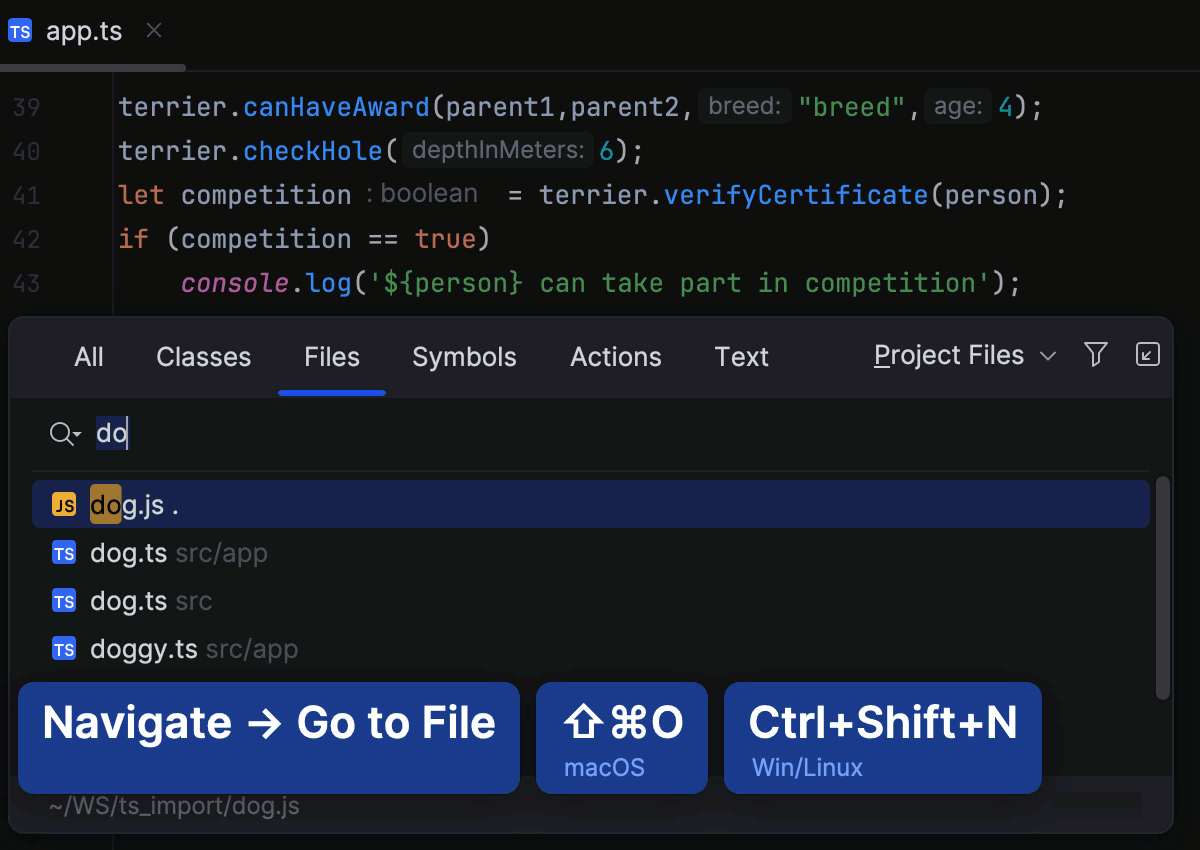Image resolution: width=1200 pixels, height=850 pixels.
Task: Switch to the Text search tab
Action: point(741,357)
